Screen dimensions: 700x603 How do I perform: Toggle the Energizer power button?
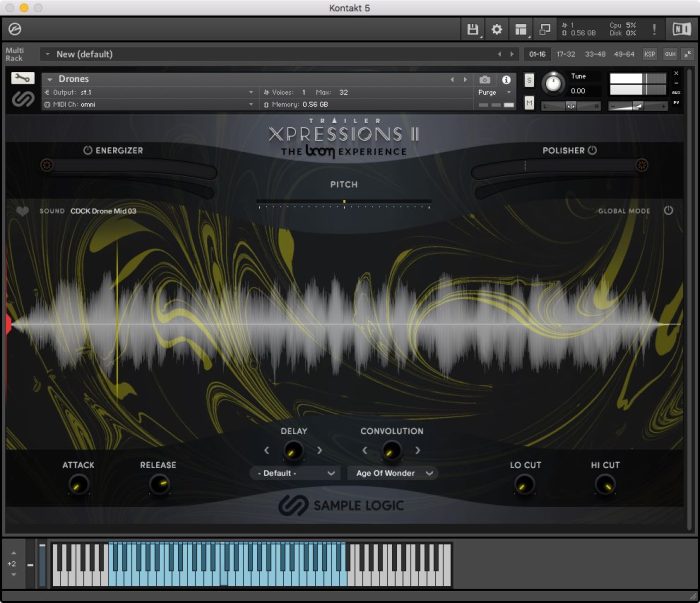point(88,150)
